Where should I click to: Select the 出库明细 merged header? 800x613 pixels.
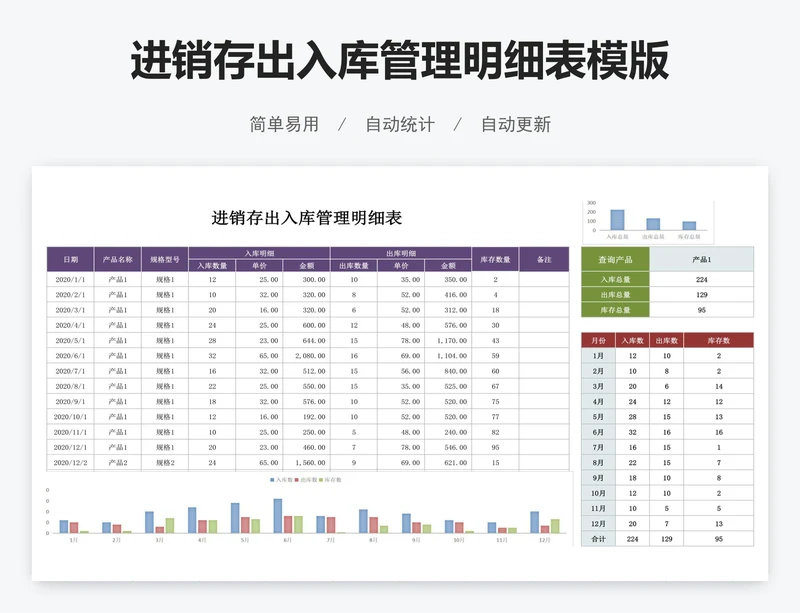click(x=401, y=253)
